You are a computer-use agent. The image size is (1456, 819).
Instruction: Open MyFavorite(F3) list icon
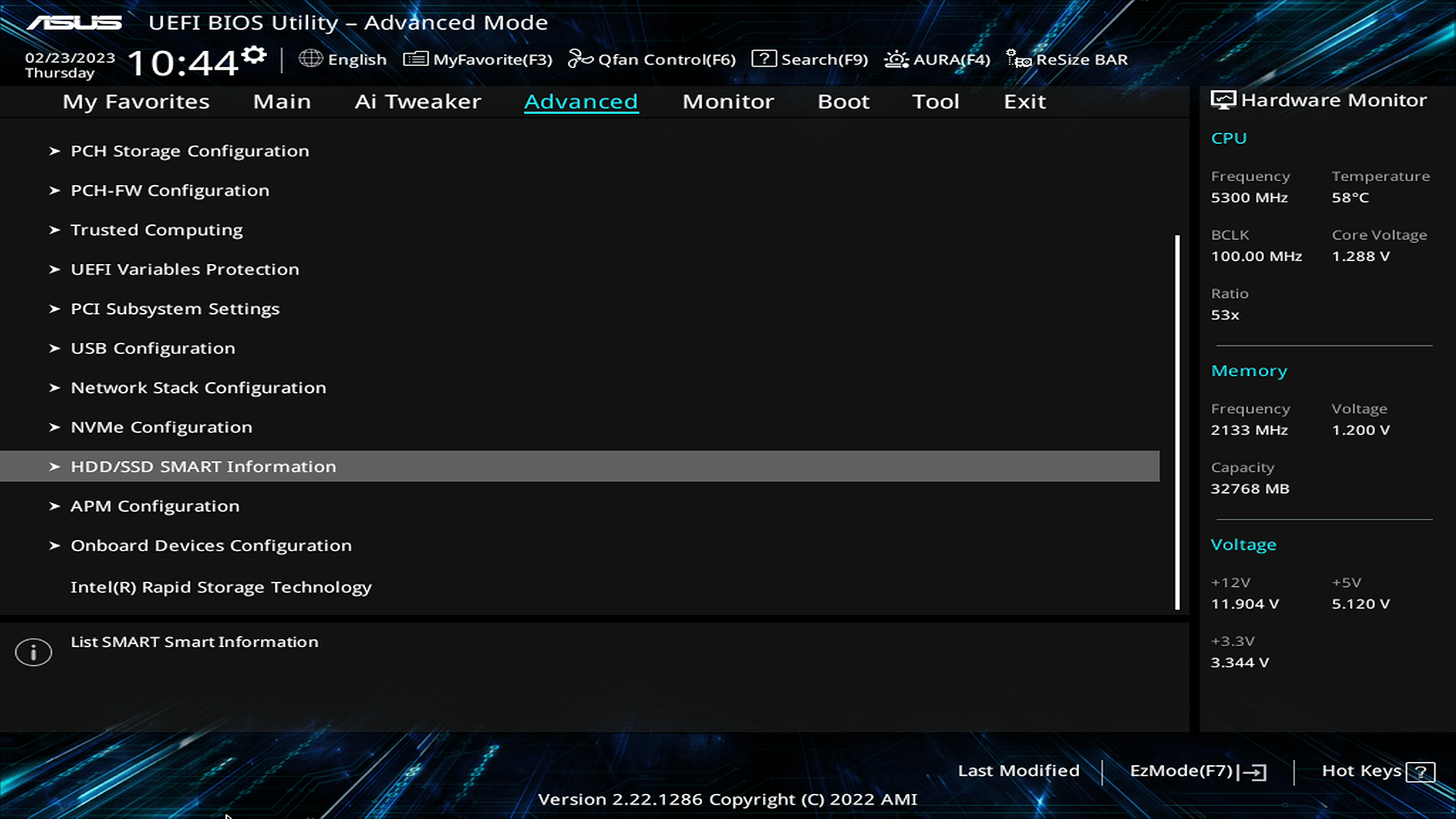click(x=416, y=58)
